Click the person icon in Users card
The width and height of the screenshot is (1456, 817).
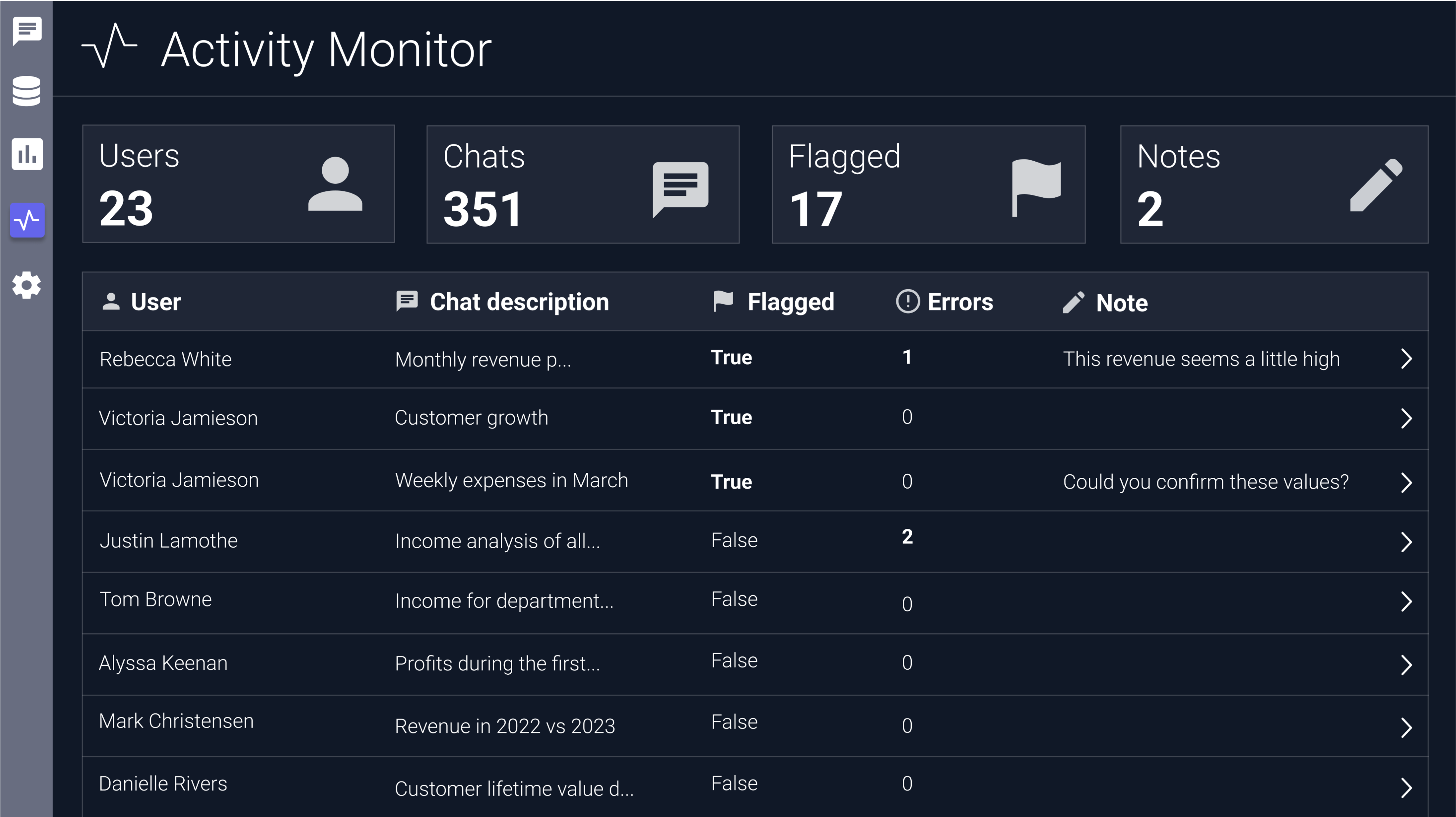[x=335, y=184]
